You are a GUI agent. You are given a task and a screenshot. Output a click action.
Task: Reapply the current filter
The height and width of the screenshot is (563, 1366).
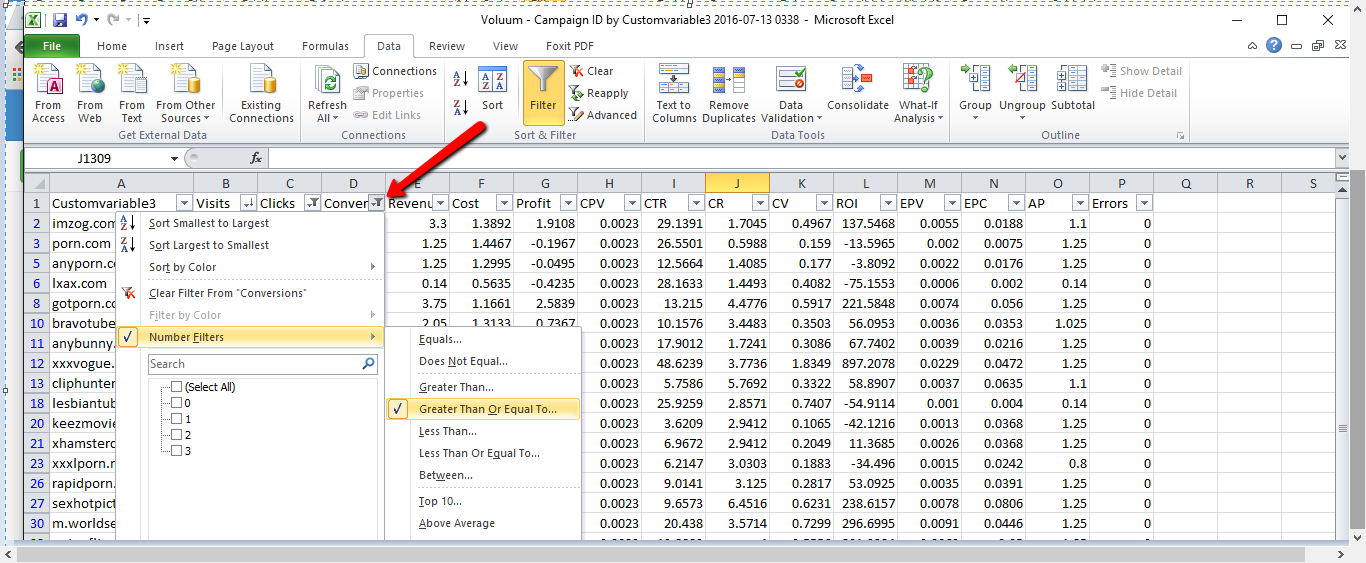(599, 93)
